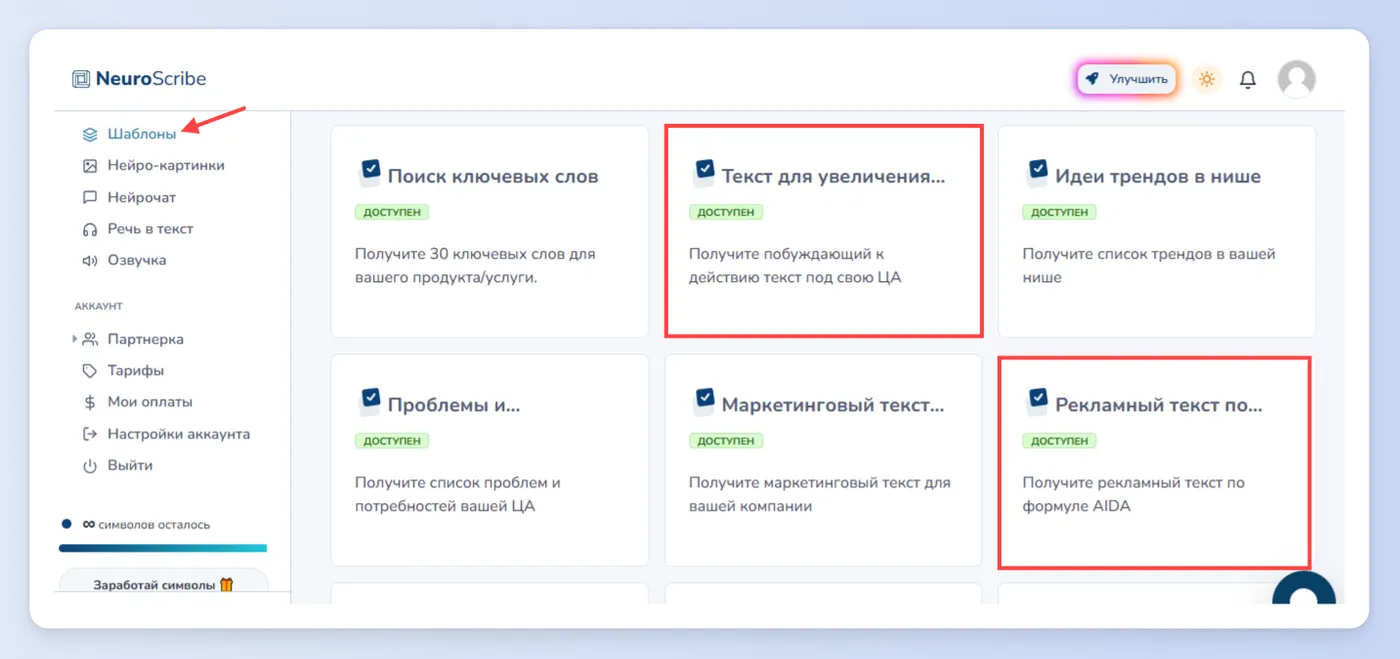This screenshot has width=1400, height=659.
Task: Open notifications bell icon
Action: click(x=1248, y=79)
